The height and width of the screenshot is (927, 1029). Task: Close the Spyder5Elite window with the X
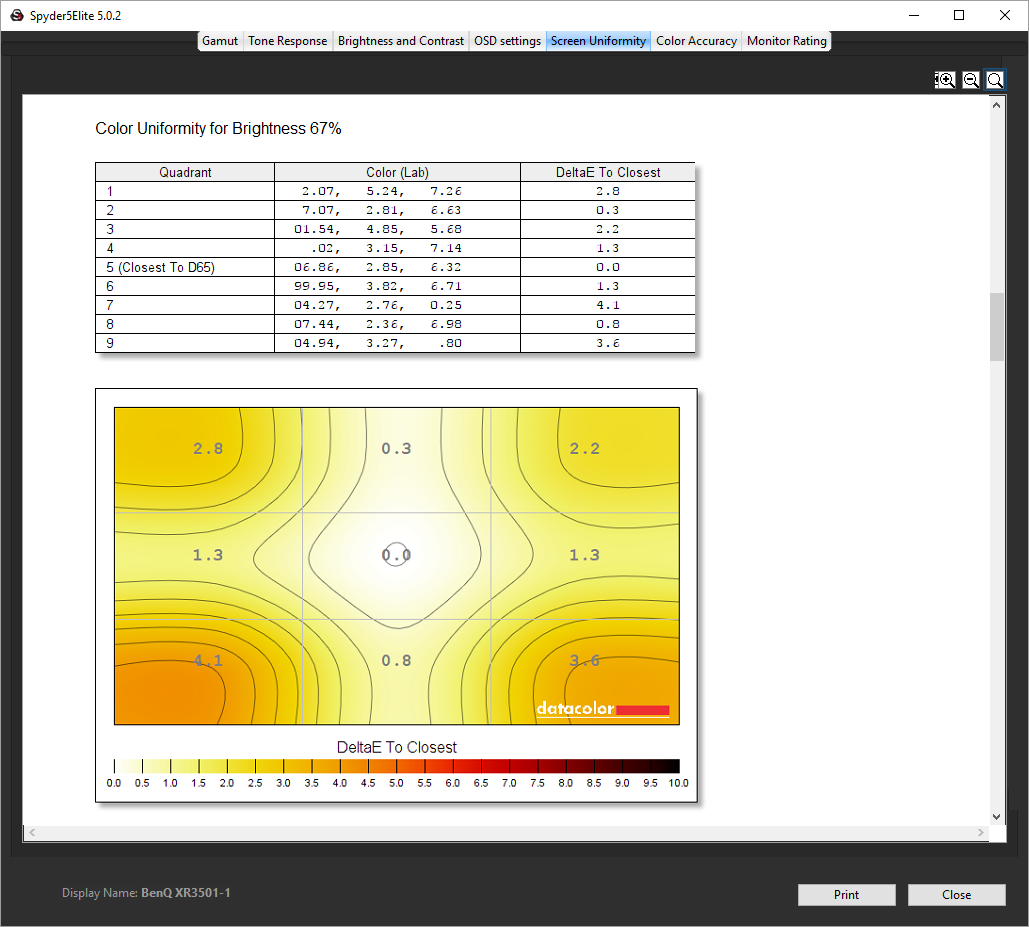1005,15
